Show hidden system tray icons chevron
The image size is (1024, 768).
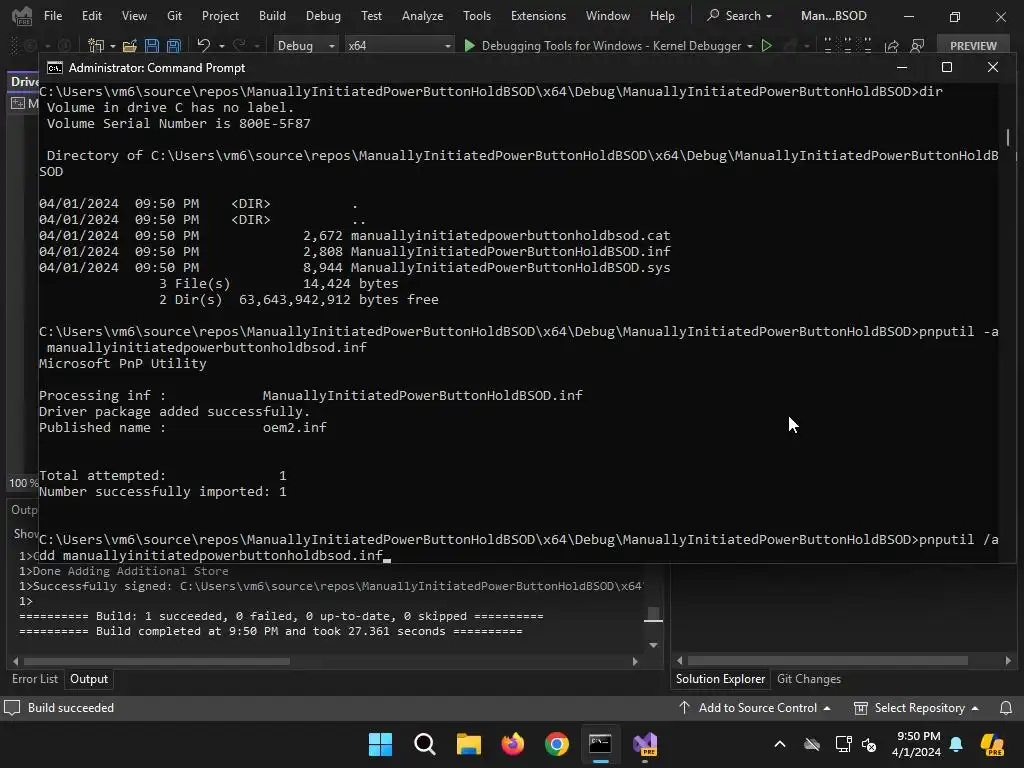tap(780, 744)
